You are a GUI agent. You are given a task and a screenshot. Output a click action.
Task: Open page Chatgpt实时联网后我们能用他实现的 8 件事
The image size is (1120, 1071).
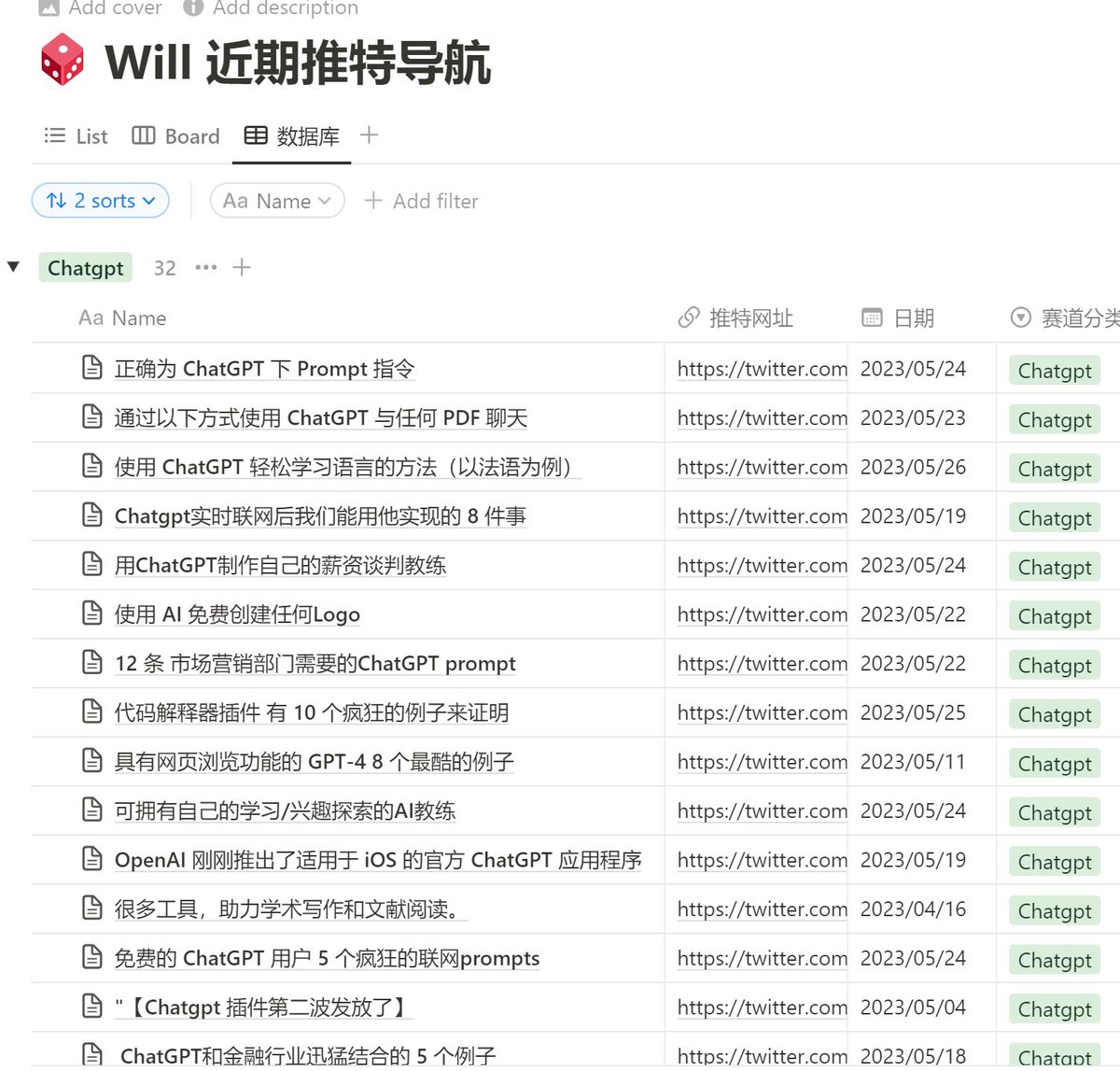click(320, 516)
